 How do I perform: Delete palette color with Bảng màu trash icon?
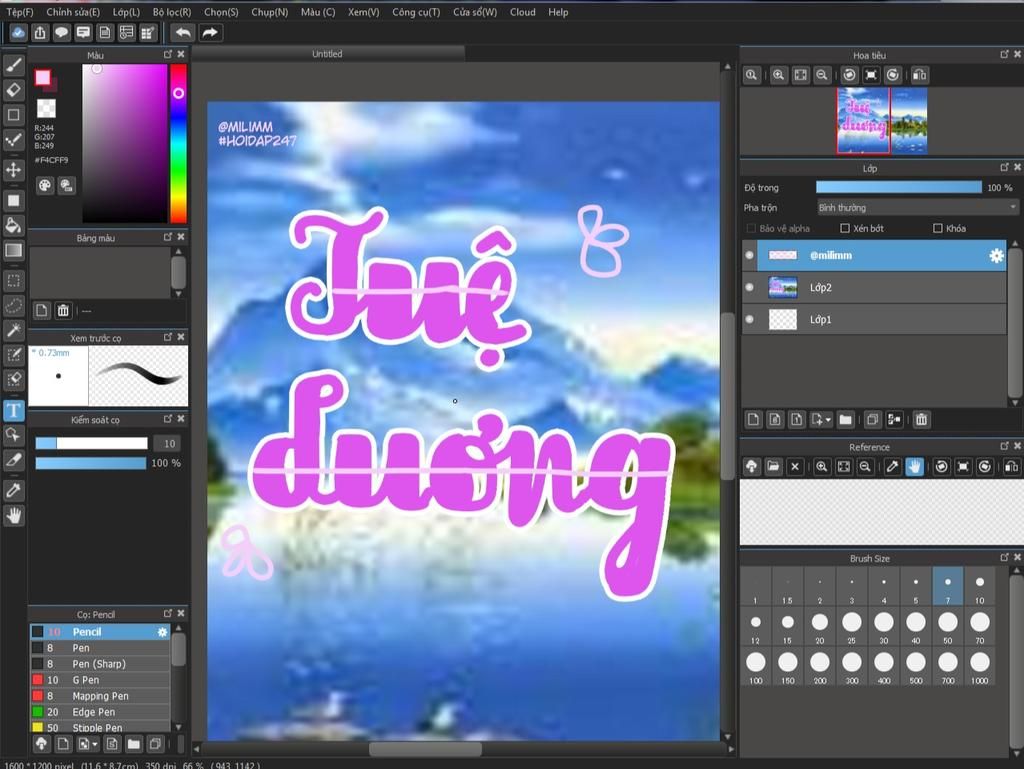[x=63, y=311]
